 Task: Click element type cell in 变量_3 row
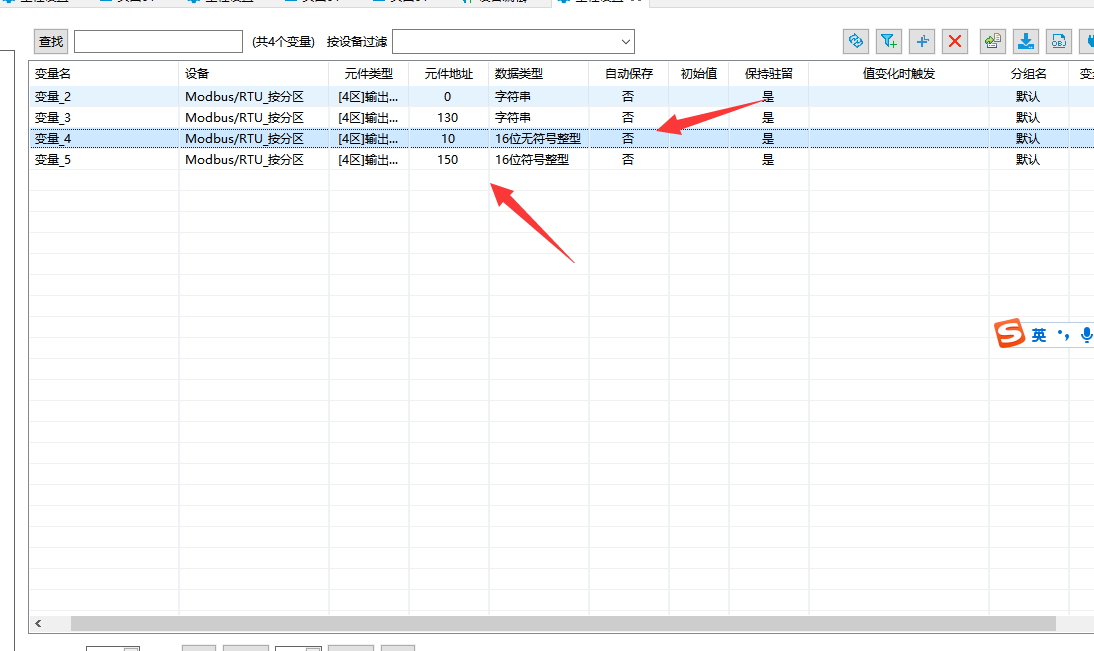pyautogui.click(x=368, y=118)
